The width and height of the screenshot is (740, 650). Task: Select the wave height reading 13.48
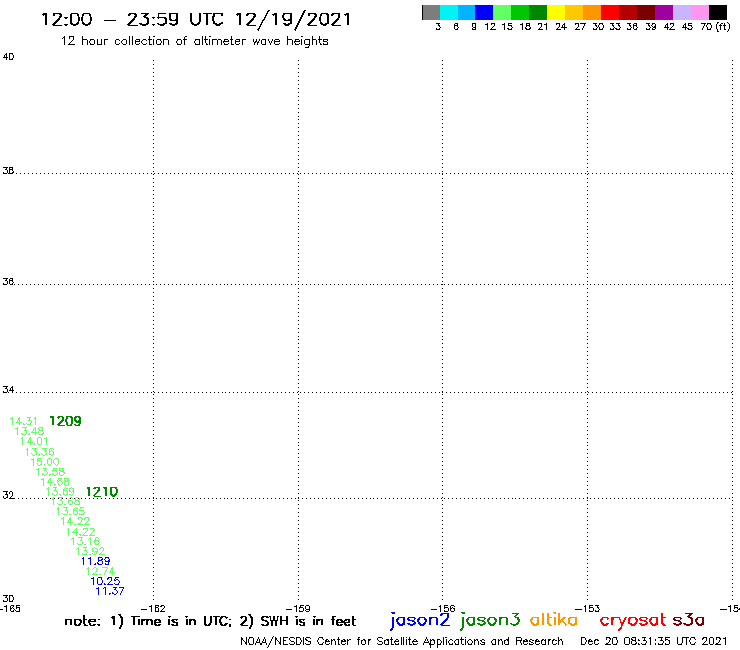tap(29, 431)
